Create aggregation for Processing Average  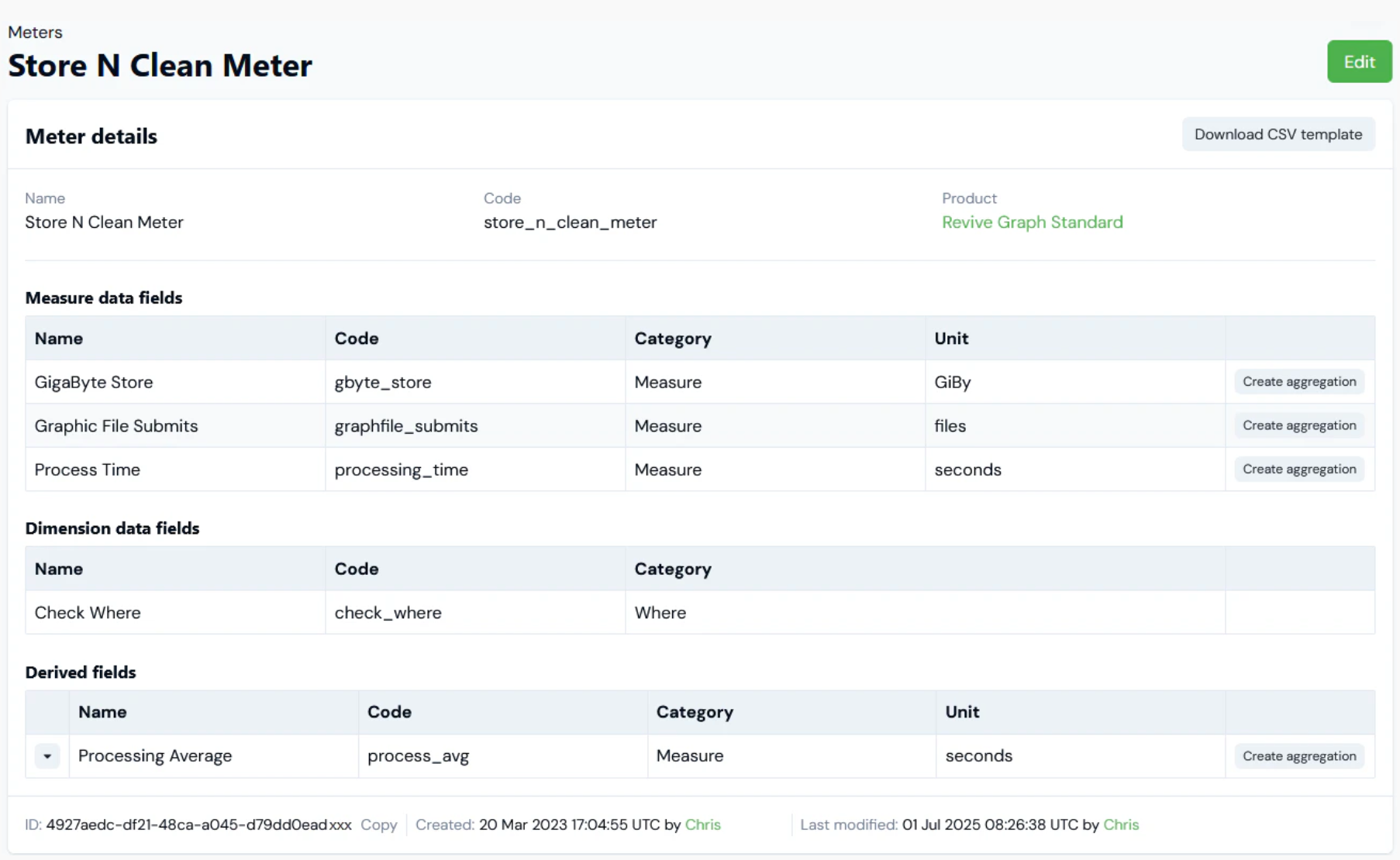click(x=1298, y=756)
